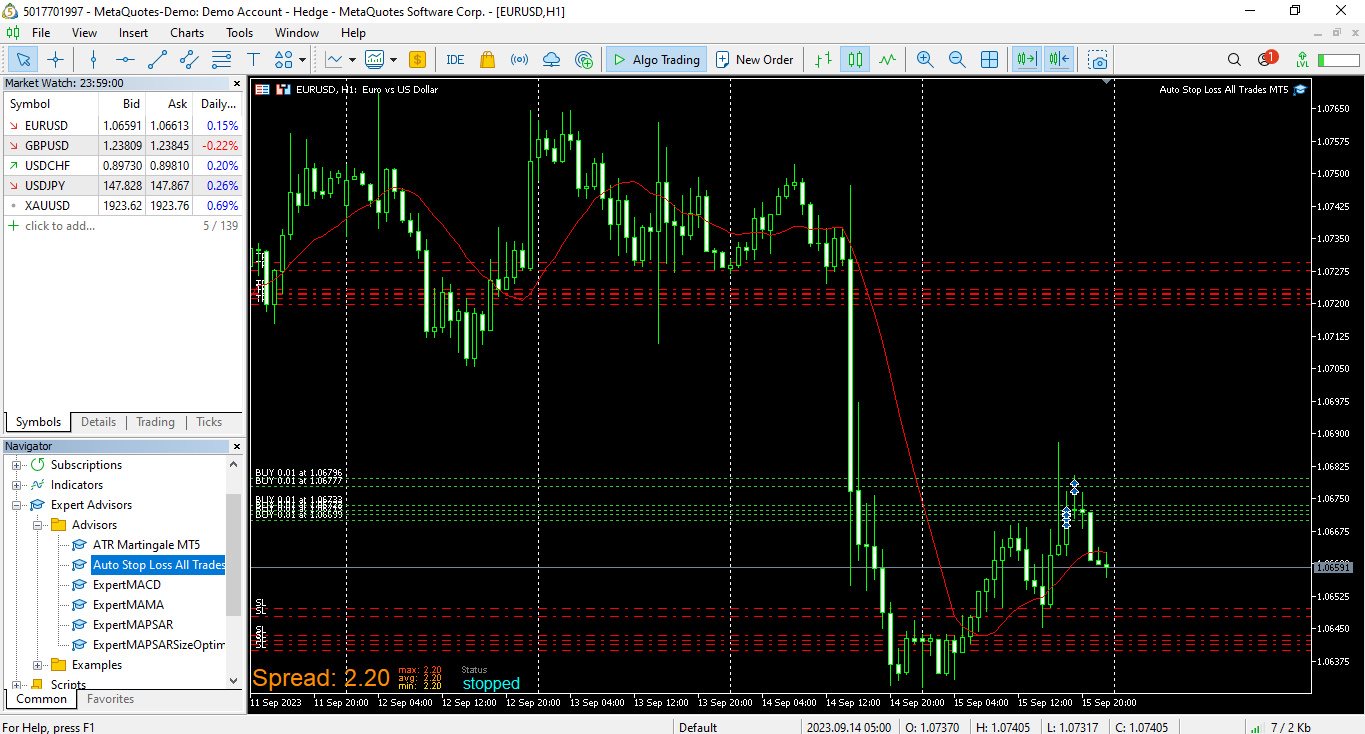Switch to the Trading tab
The width and height of the screenshot is (1365, 734).
[x=155, y=421]
